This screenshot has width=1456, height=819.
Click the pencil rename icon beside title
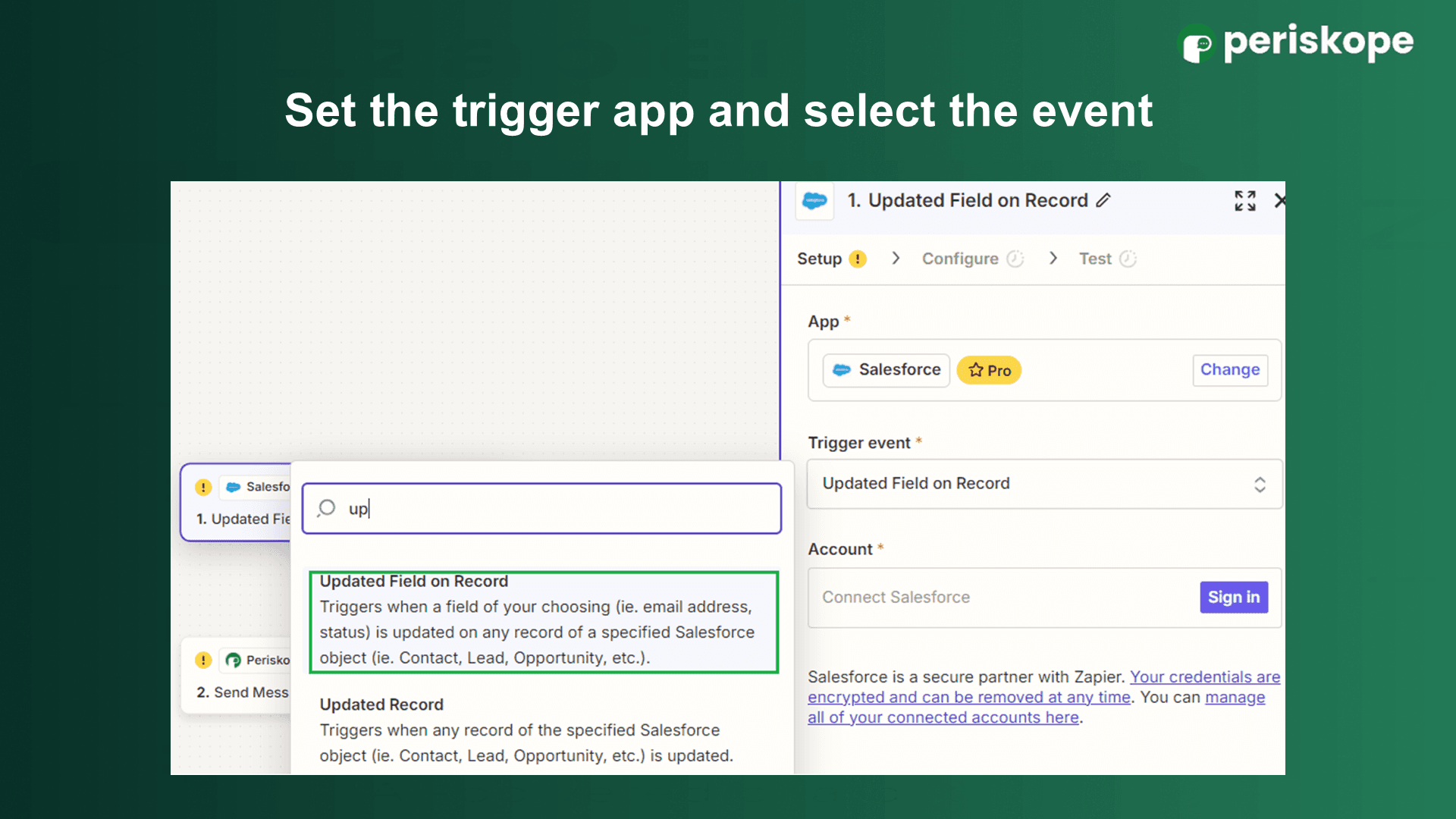click(1103, 200)
